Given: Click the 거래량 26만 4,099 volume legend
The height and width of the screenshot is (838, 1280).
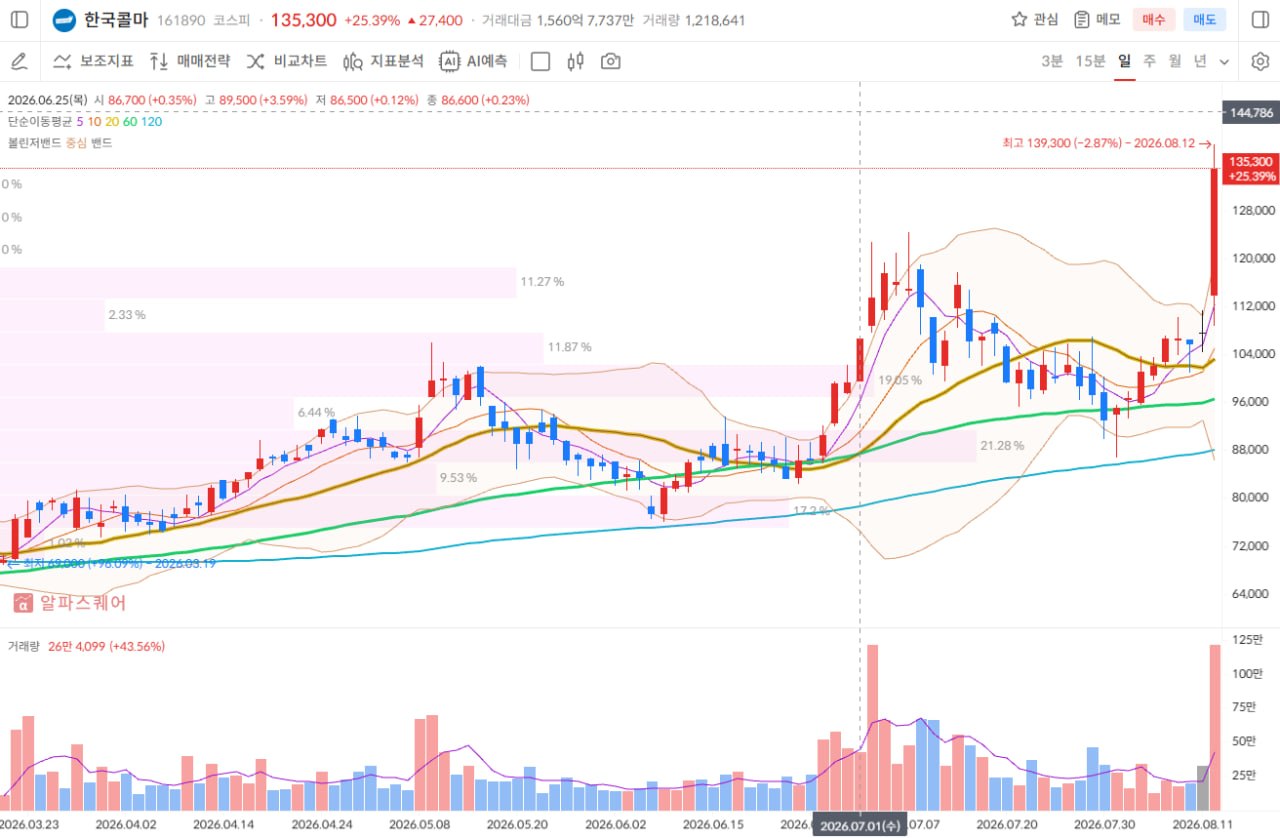Looking at the screenshot, I should click(x=86, y=646).
